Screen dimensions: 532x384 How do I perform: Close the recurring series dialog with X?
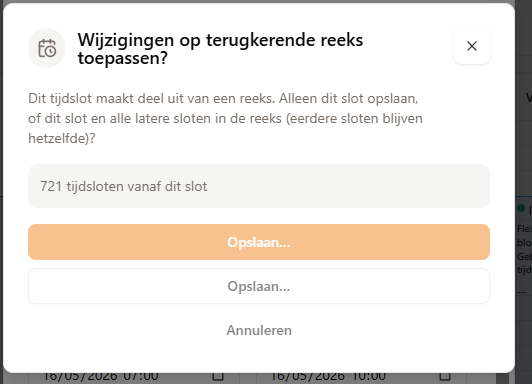pos(472,46)
